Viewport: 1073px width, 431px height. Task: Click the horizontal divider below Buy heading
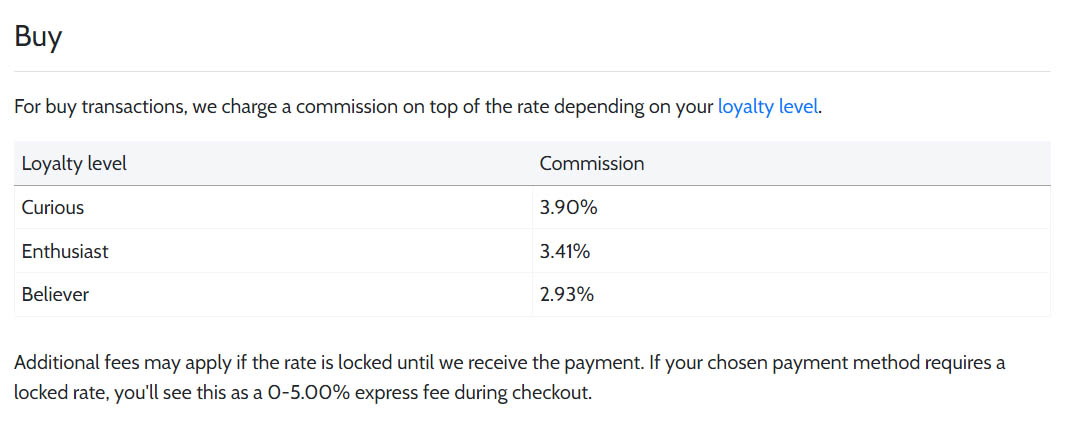[532, 71]
